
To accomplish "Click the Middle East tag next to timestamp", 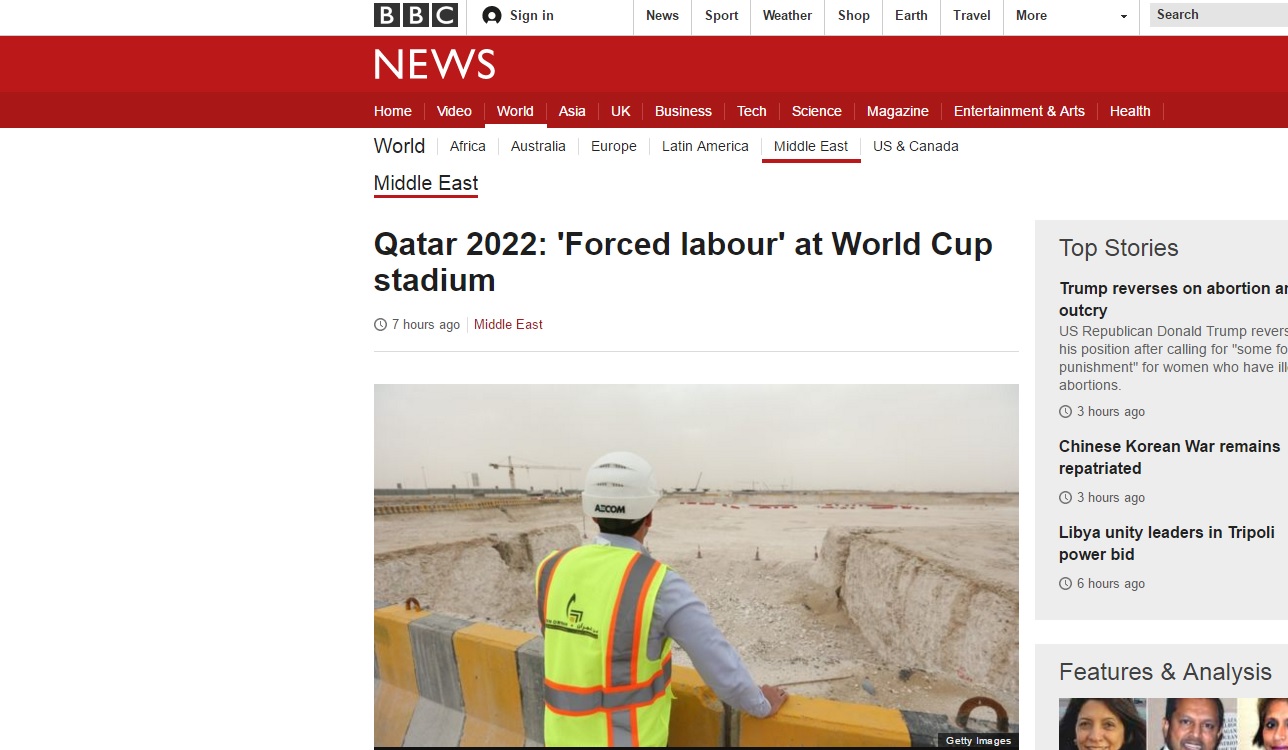I will click(508, 324).
